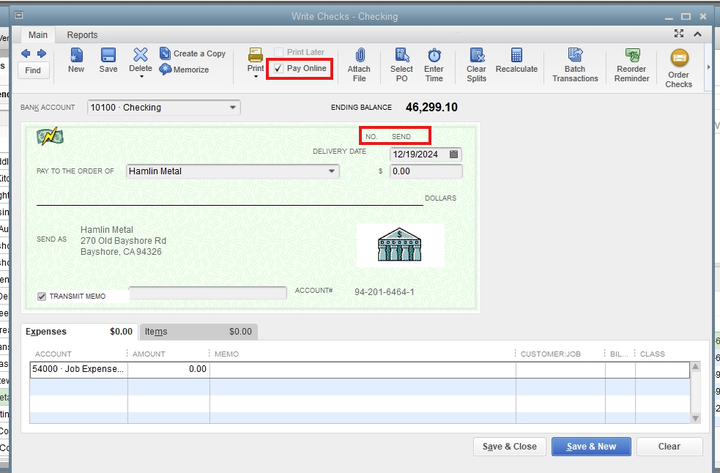The image size is (720, 473).
Task: Click Save & New button
Action: [591, 446]
